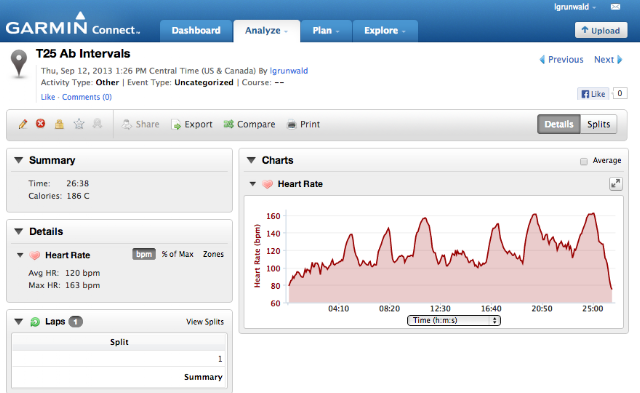Click the Share toolbar item

140,124
